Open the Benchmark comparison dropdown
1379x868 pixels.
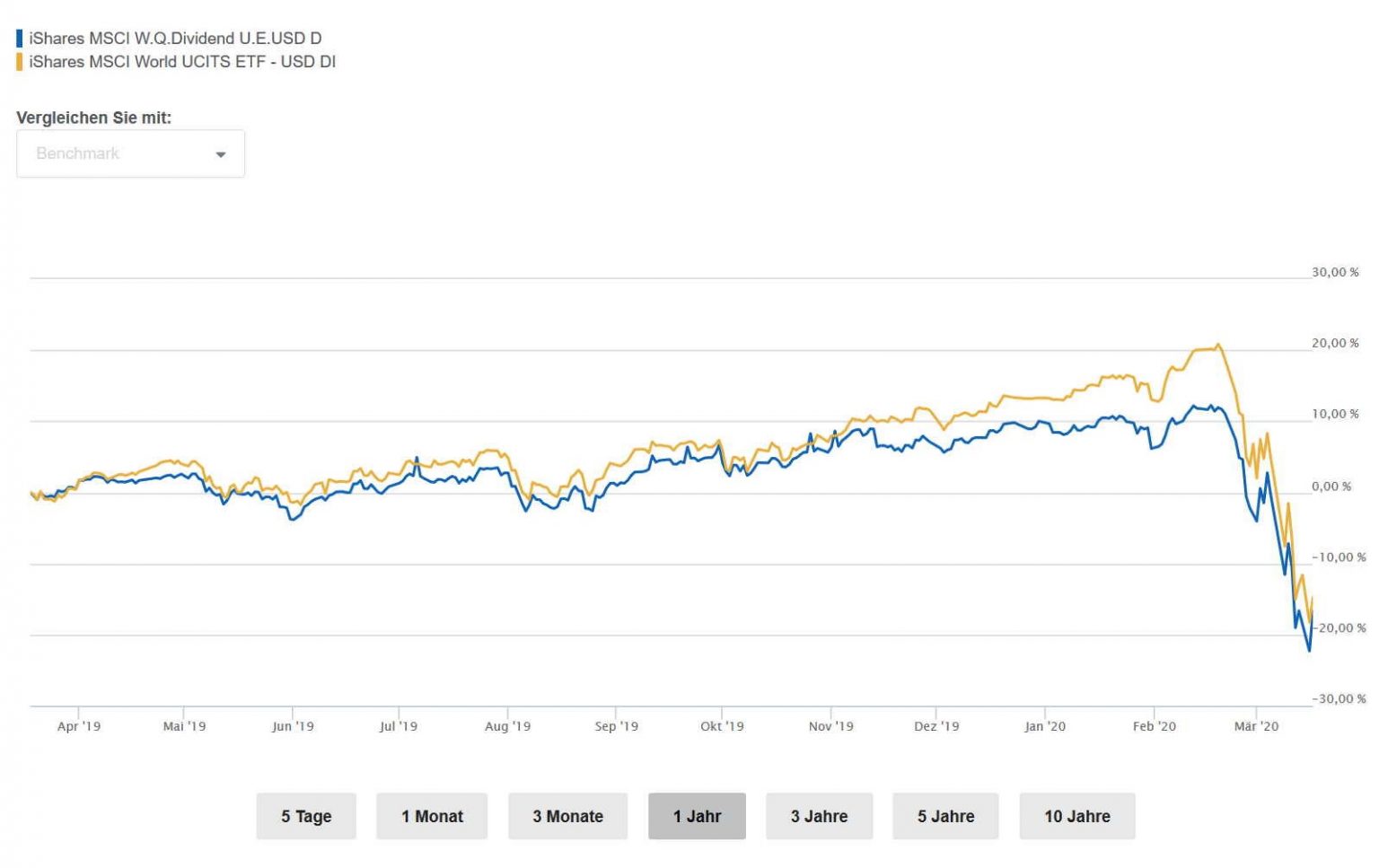tap(130, 153)
